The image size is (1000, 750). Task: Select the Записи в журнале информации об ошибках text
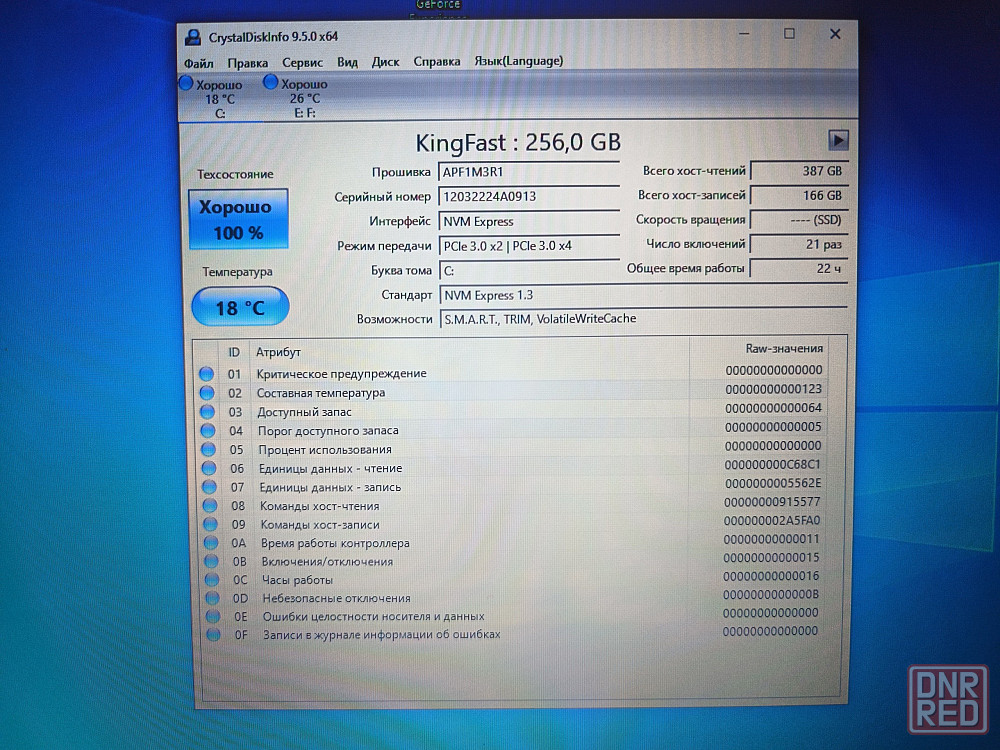tap(381, 635)
